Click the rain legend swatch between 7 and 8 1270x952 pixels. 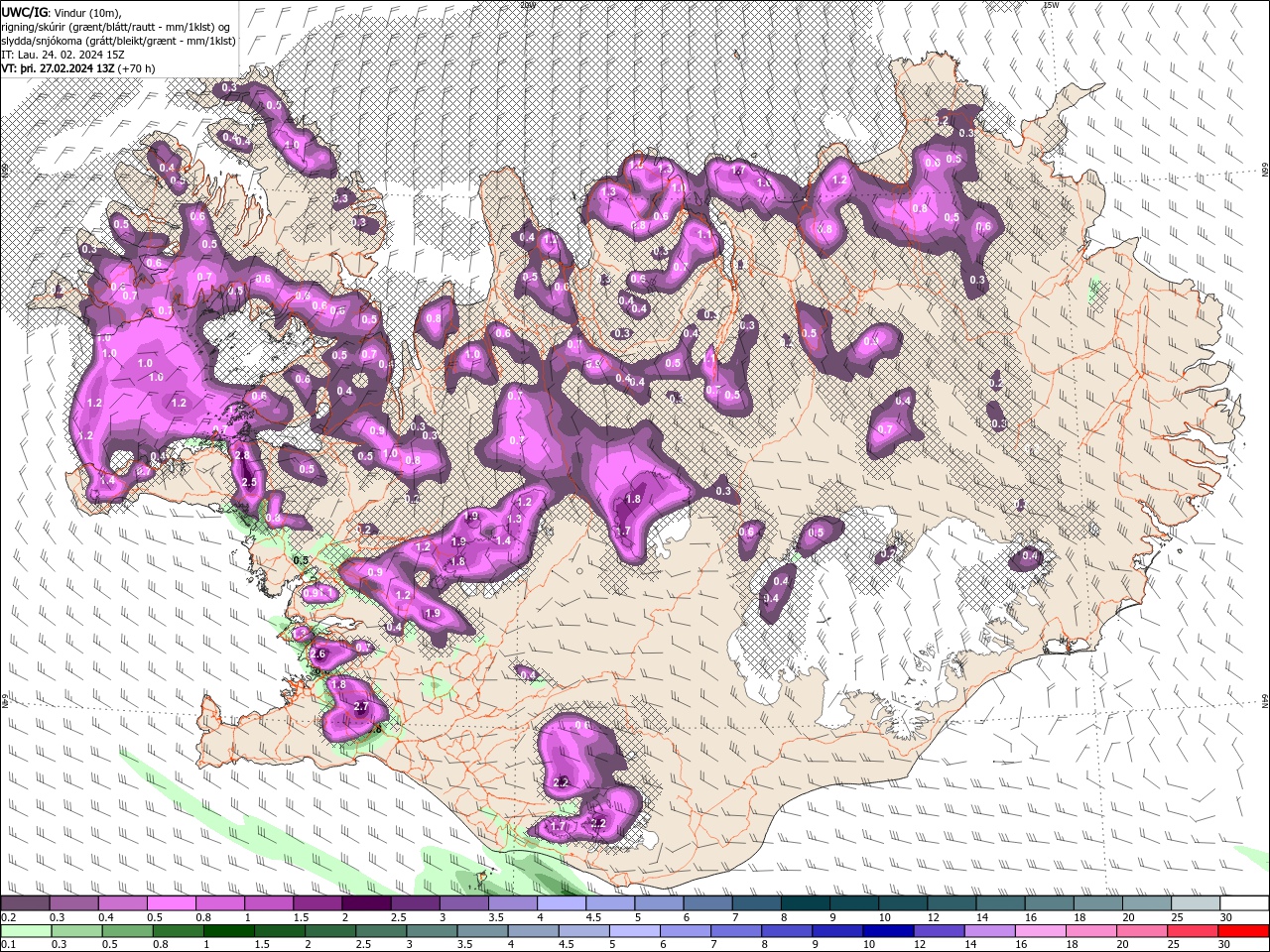pyautogui.click(x=736, y=930)
